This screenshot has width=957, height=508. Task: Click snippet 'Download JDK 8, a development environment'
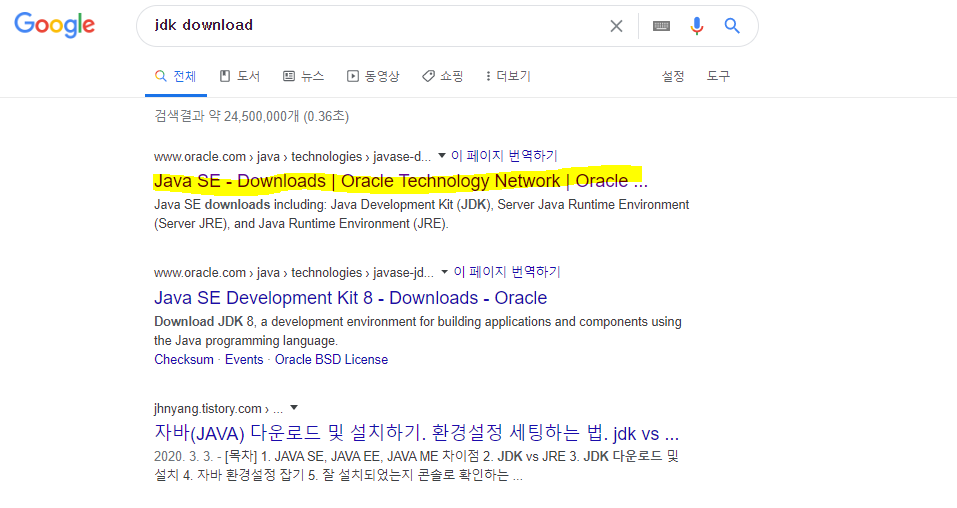tap(417, 331)
